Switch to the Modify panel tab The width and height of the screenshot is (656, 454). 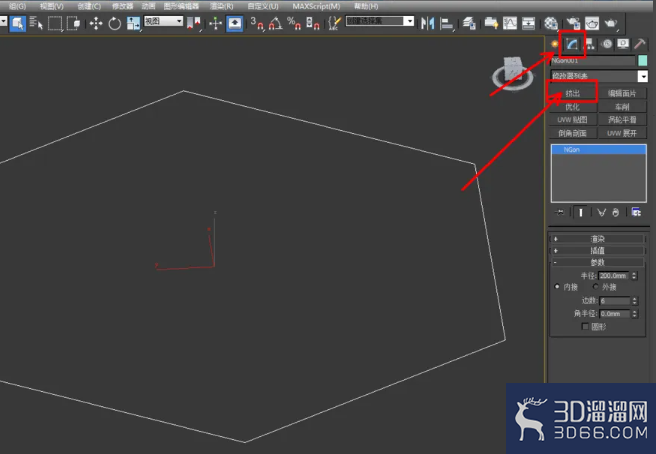tap(572, 44)
